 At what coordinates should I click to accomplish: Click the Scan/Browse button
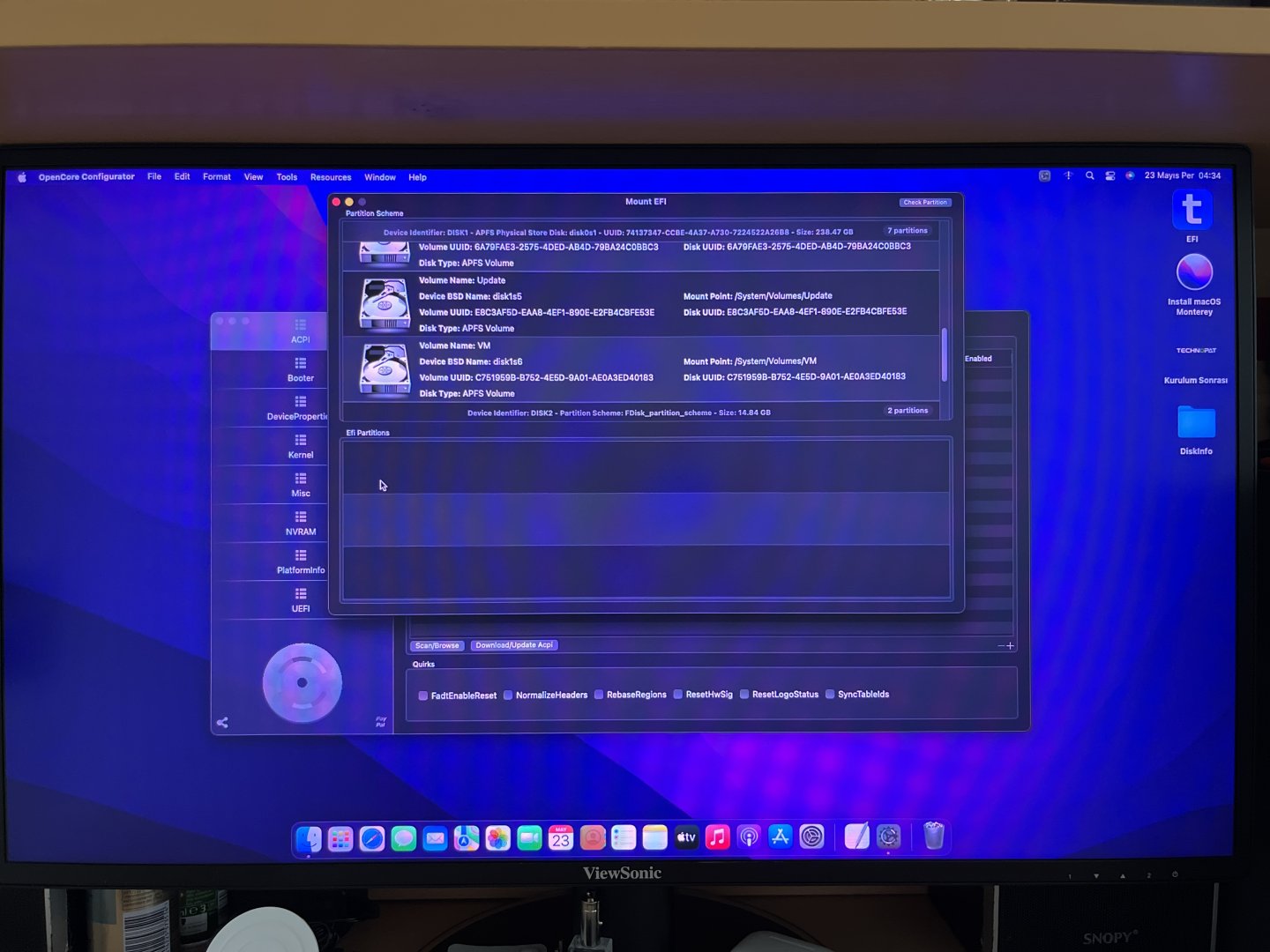(437, 645)
